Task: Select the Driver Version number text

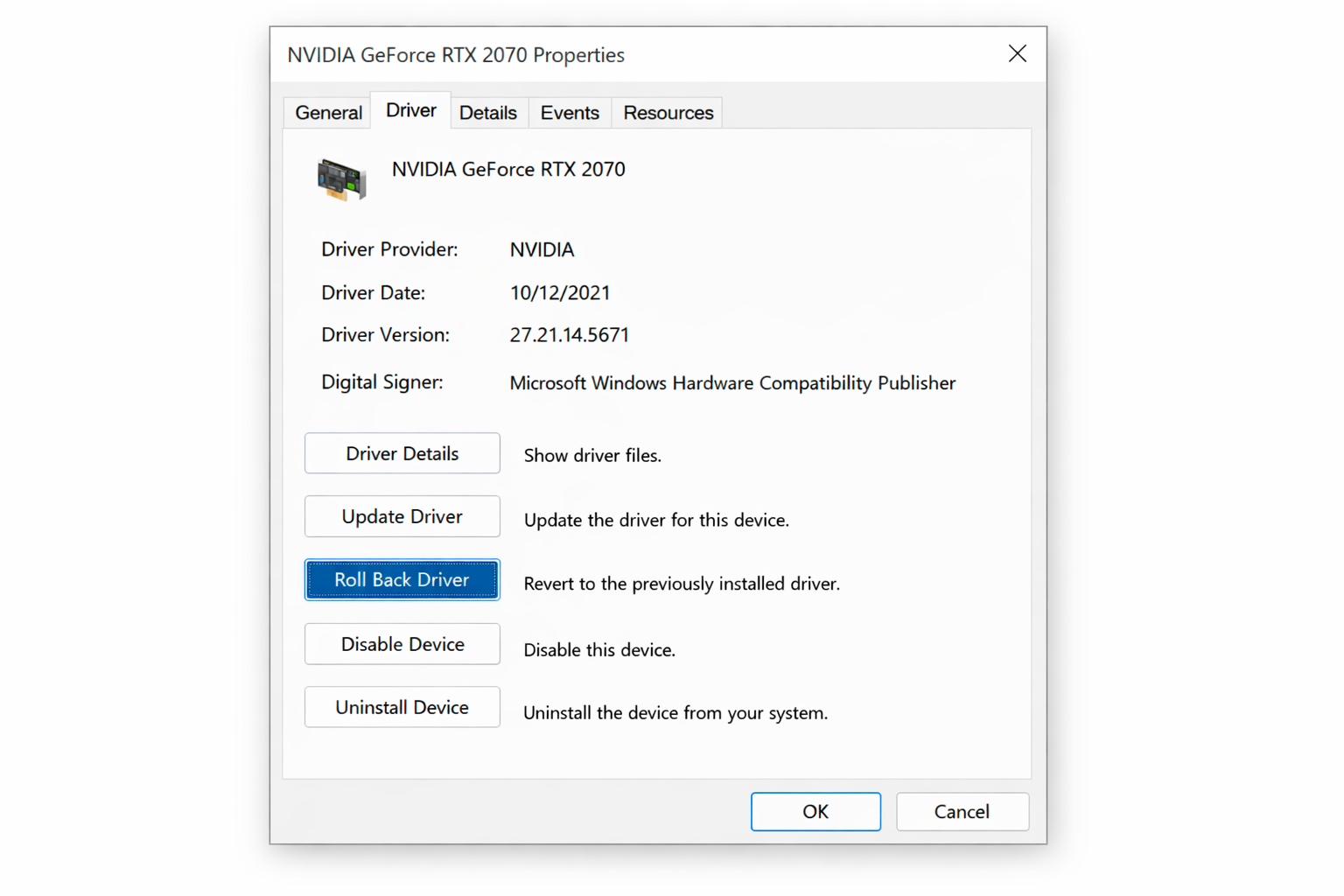Action: [570, 334]
